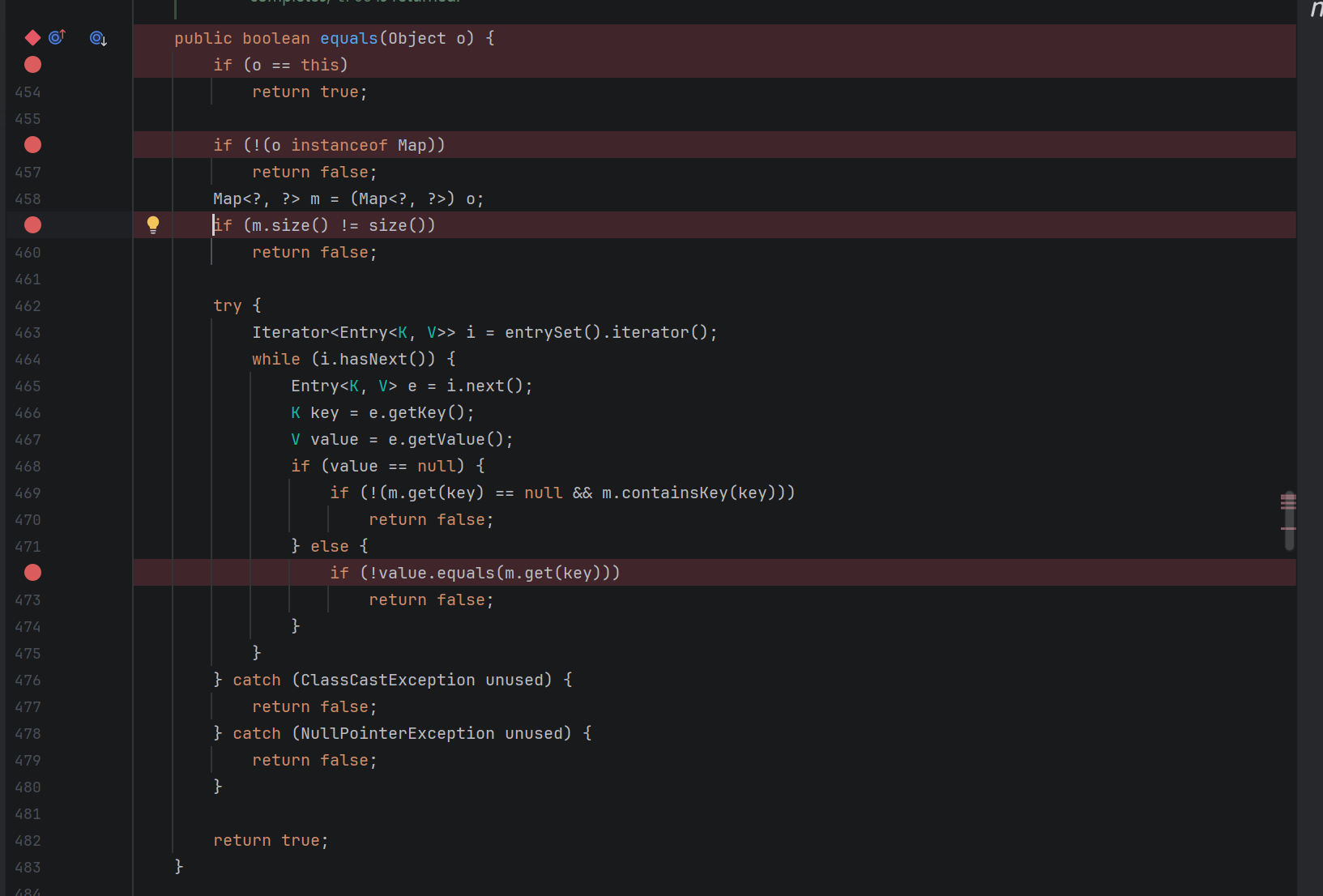Click gutter line number 454
Screen dimensions: 1323x896
[28, 92]
